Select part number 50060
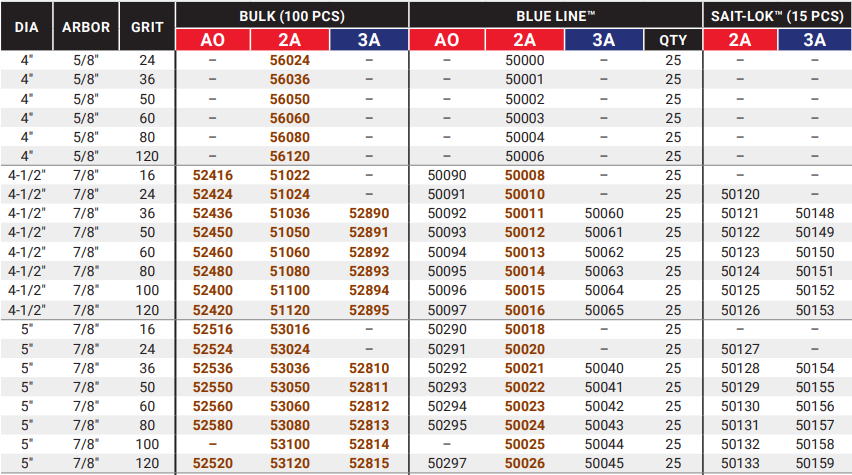The width and height of the screenshot is (852, 475). (603, 214)
